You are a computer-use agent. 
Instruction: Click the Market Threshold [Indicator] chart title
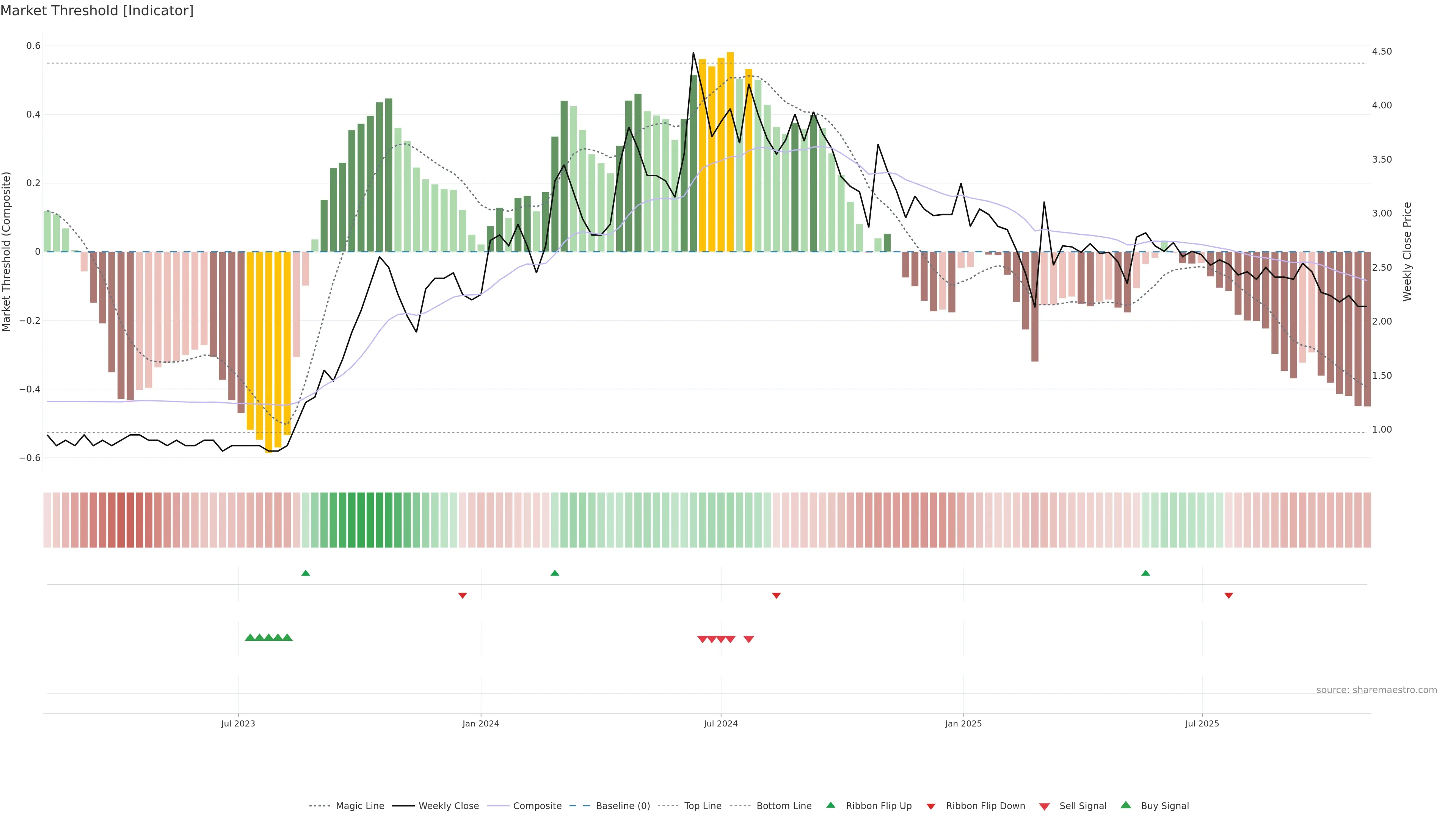point(97,11)
